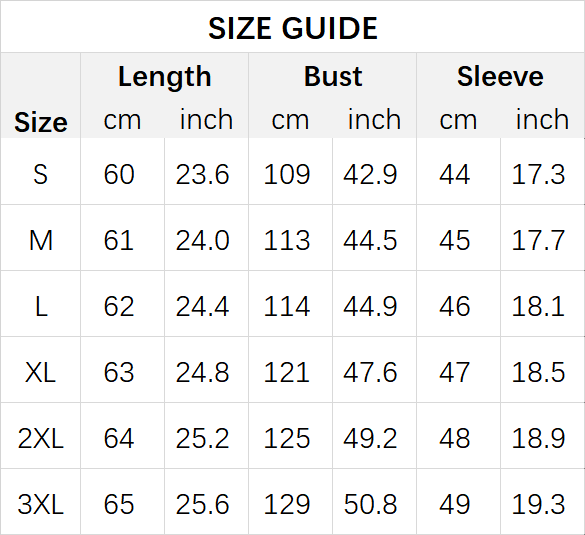585x535 pixels.
Task: Select the L size row label
Action: pos(41,306)
